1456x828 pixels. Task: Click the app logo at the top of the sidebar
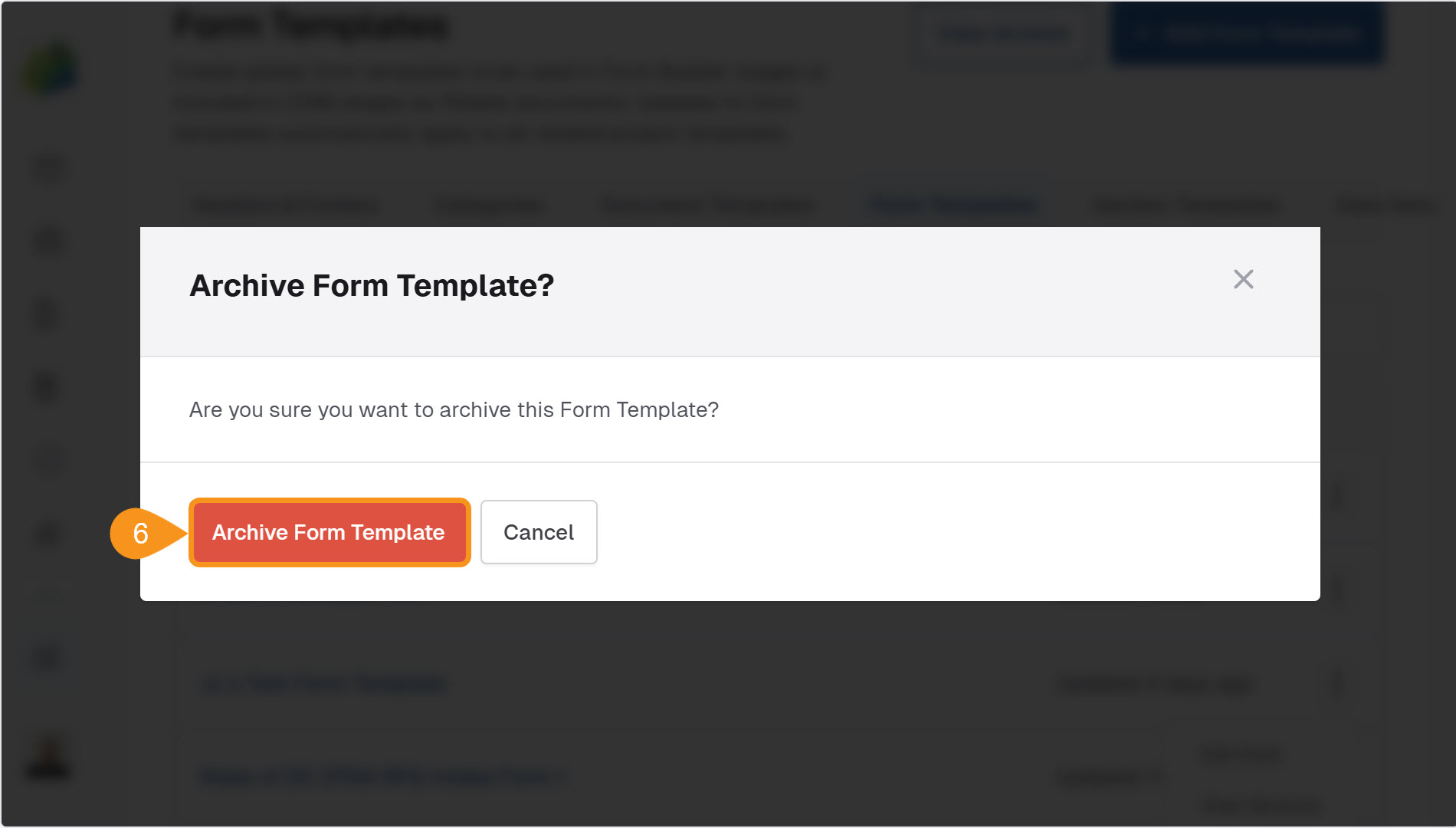pyautogui.click(x=48, y=69)
